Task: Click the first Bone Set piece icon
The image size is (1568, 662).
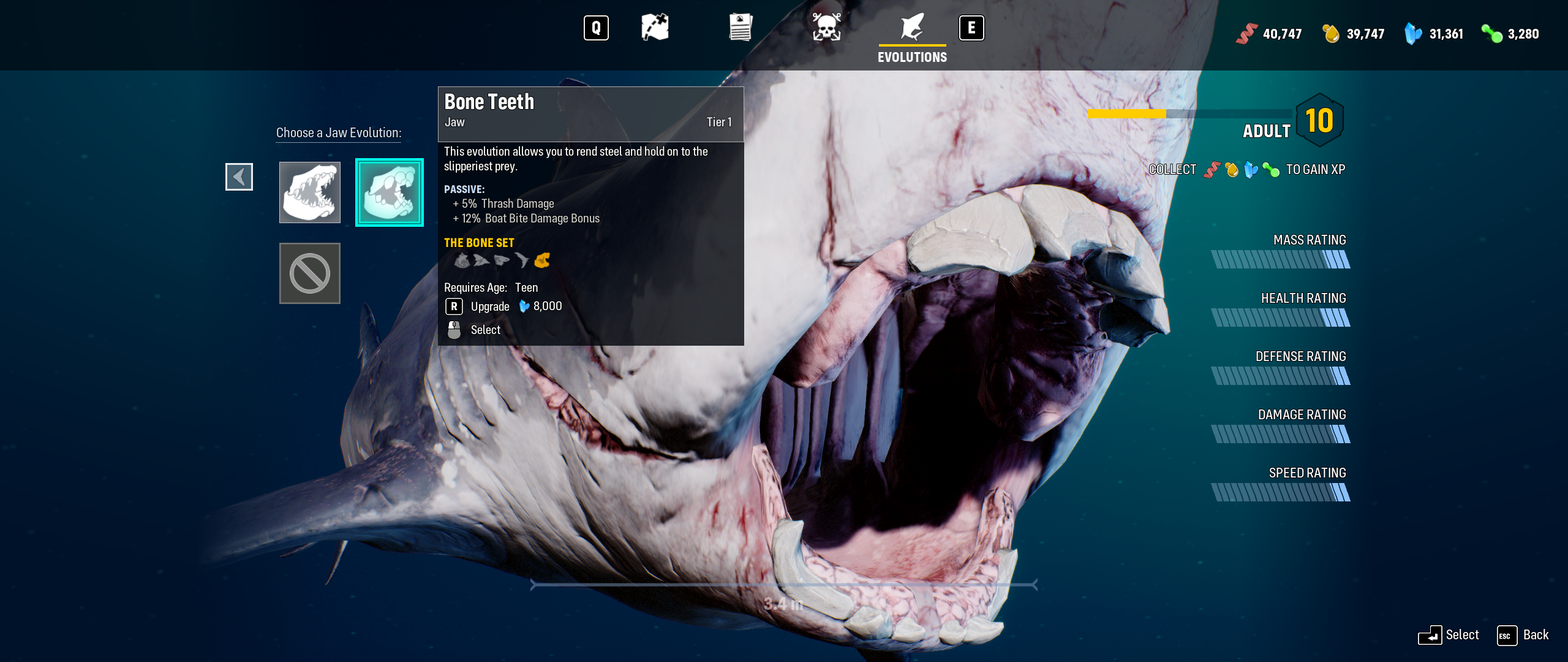Action: (462, 261)
